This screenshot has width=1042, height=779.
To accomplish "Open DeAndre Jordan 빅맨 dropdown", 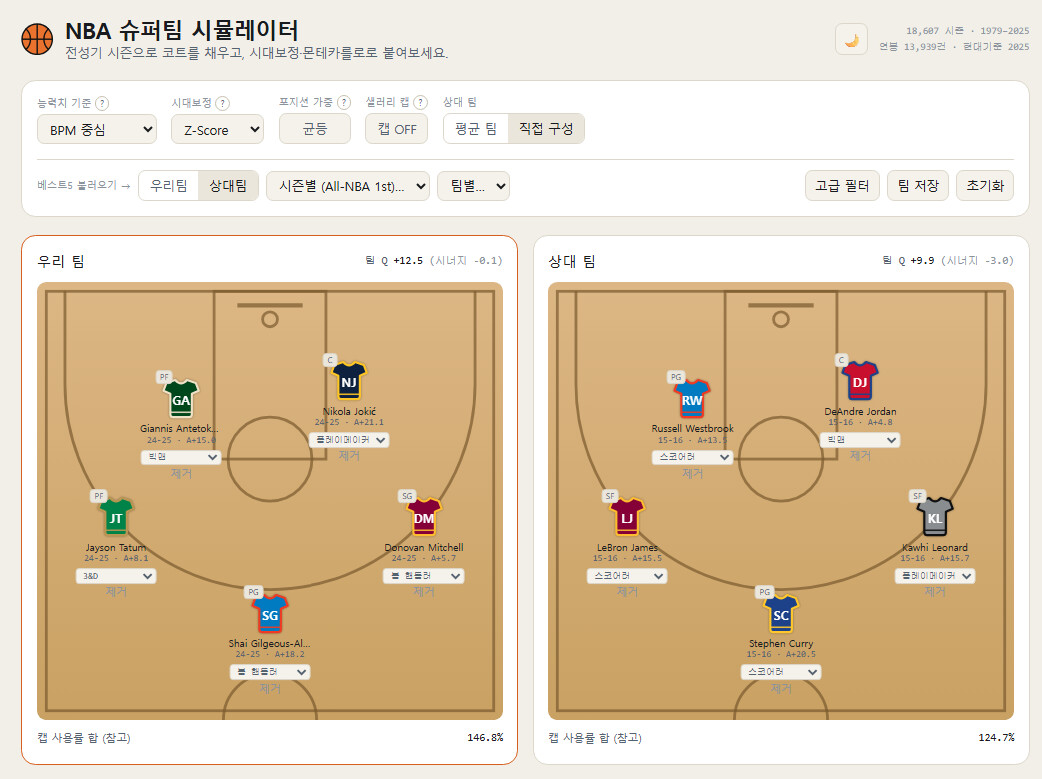I will point(860,440).
